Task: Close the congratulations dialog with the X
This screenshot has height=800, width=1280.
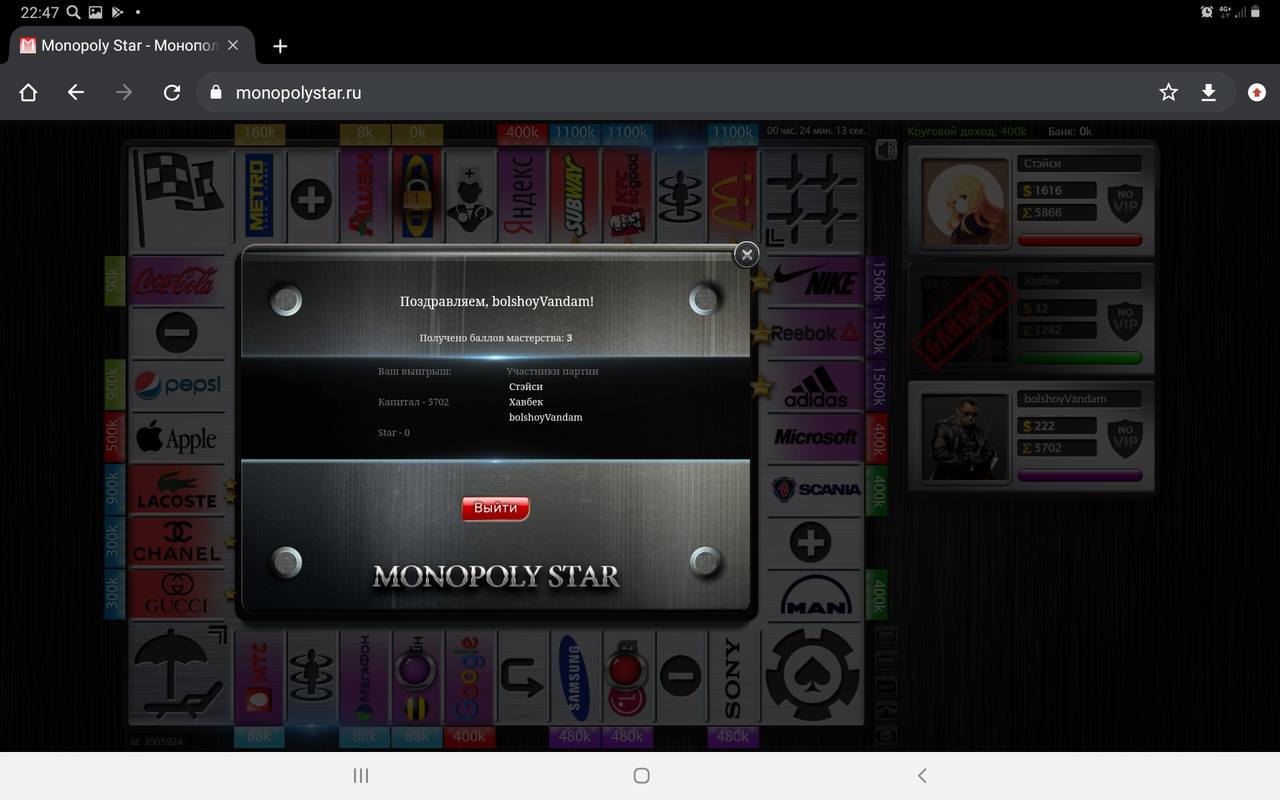Action: coord(746,255)
